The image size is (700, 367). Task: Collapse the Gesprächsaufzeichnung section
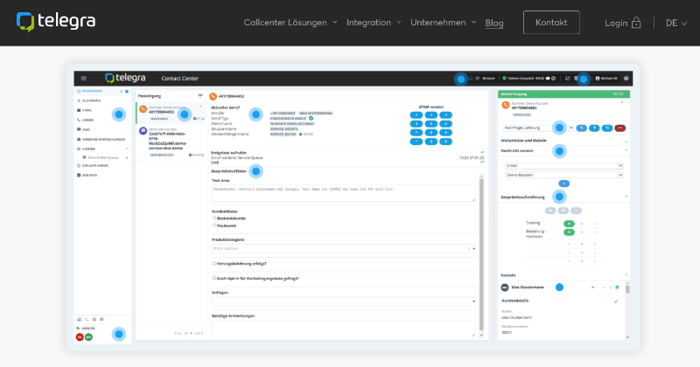coord(626,196)
